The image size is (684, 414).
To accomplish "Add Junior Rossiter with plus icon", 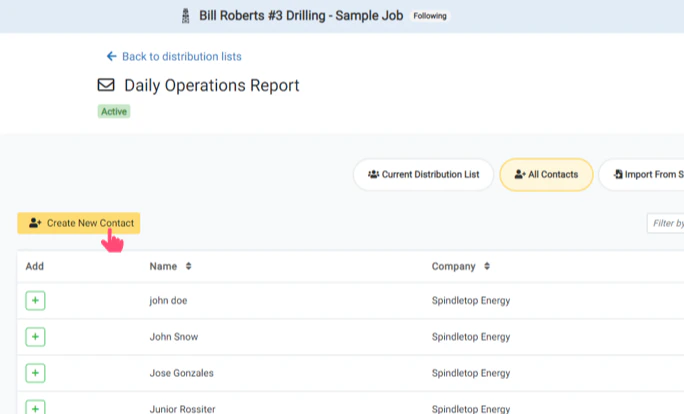I will (x=35, y=407).
